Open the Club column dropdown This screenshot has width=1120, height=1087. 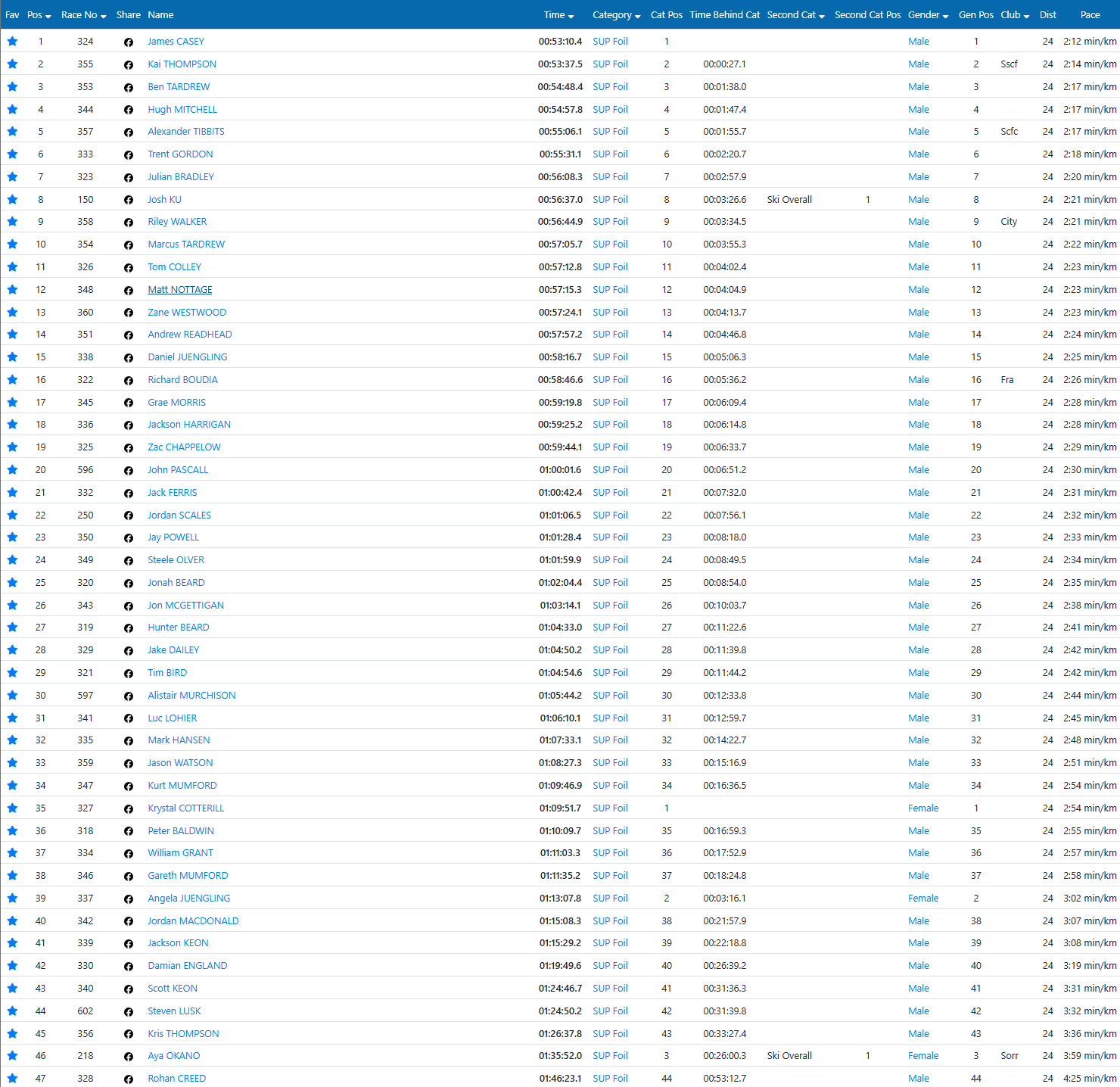coord(1014,15)
